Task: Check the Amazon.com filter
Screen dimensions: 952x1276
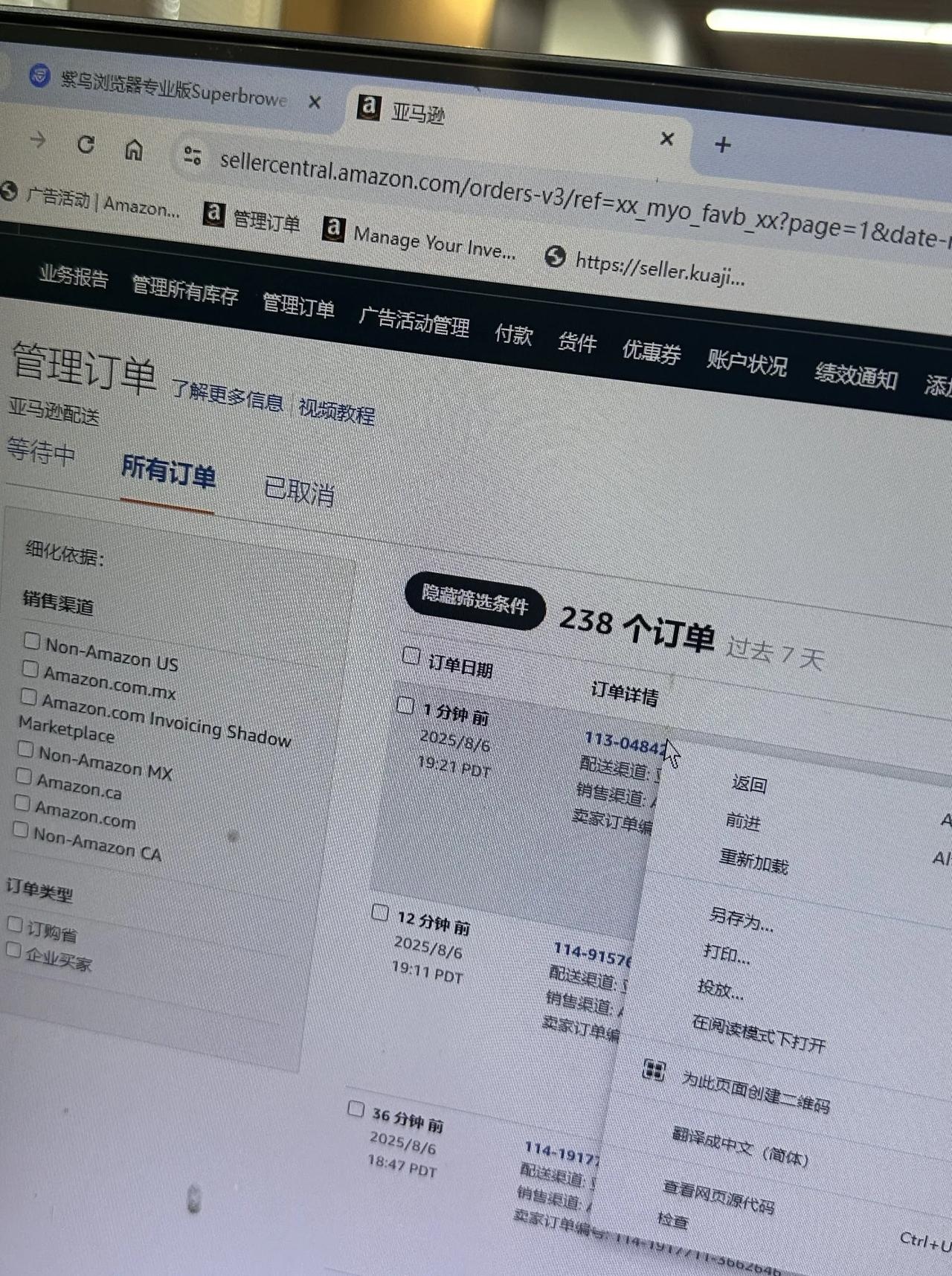Action: [x=22, y=803]
